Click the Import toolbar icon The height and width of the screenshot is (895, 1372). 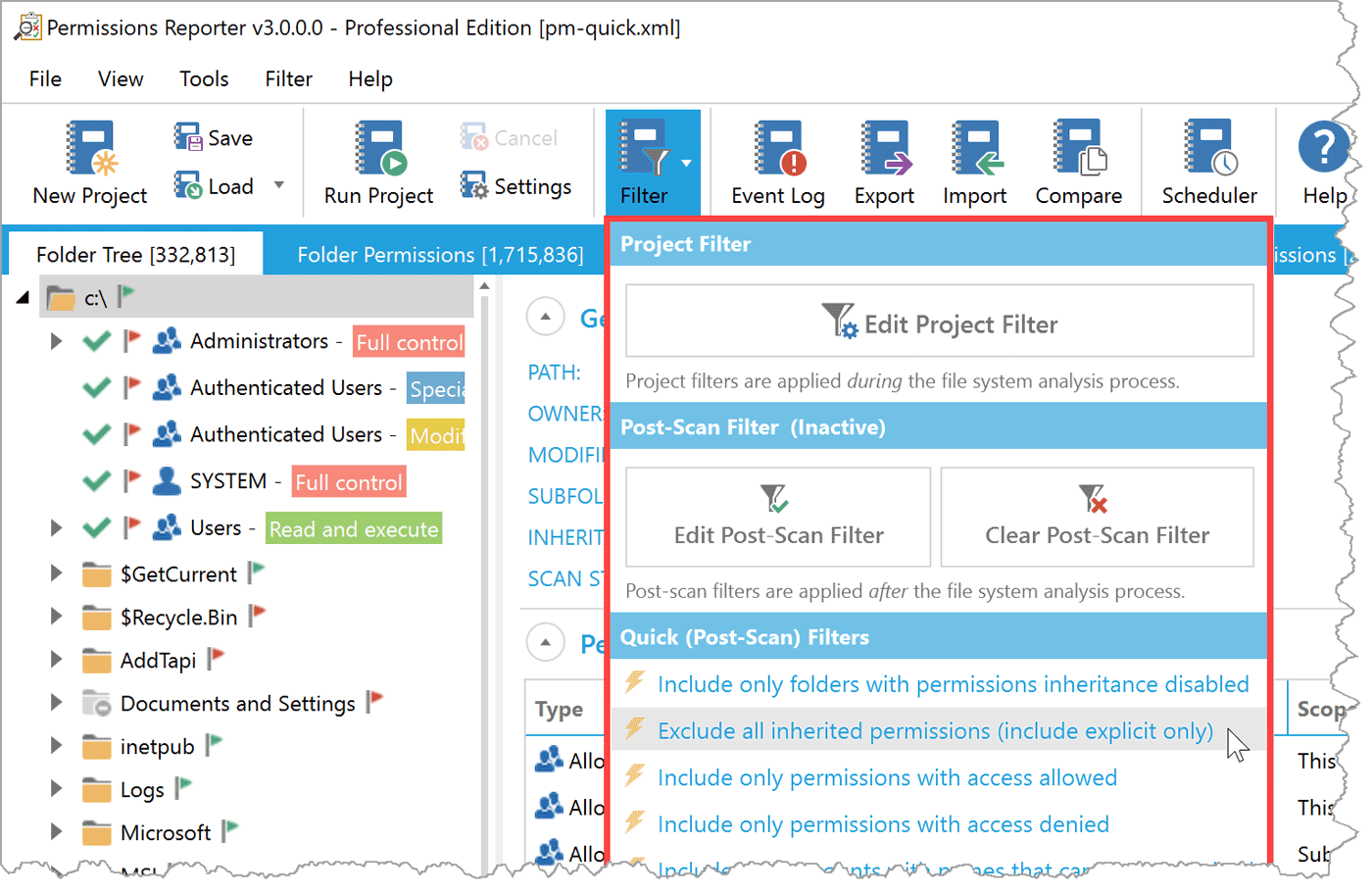pos(976,148)
